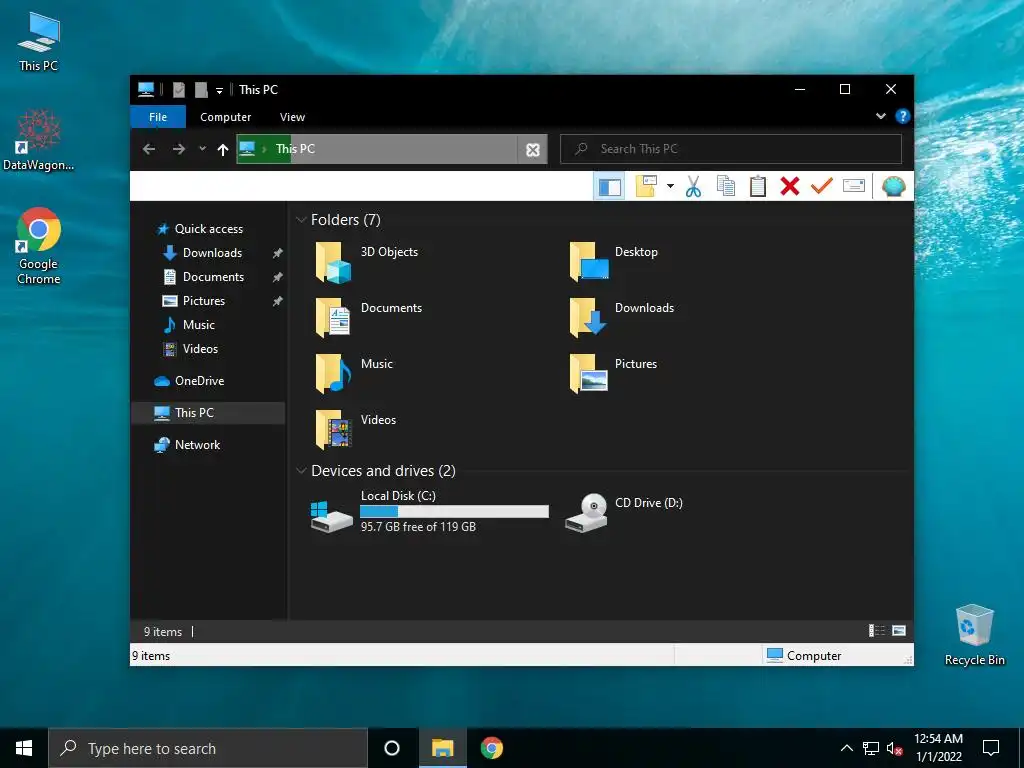Image resolution: width=1024 pixels, height=768 pixels.
Task: Collapse the Devices and drives (2) group
Action: tap(301, 471)
